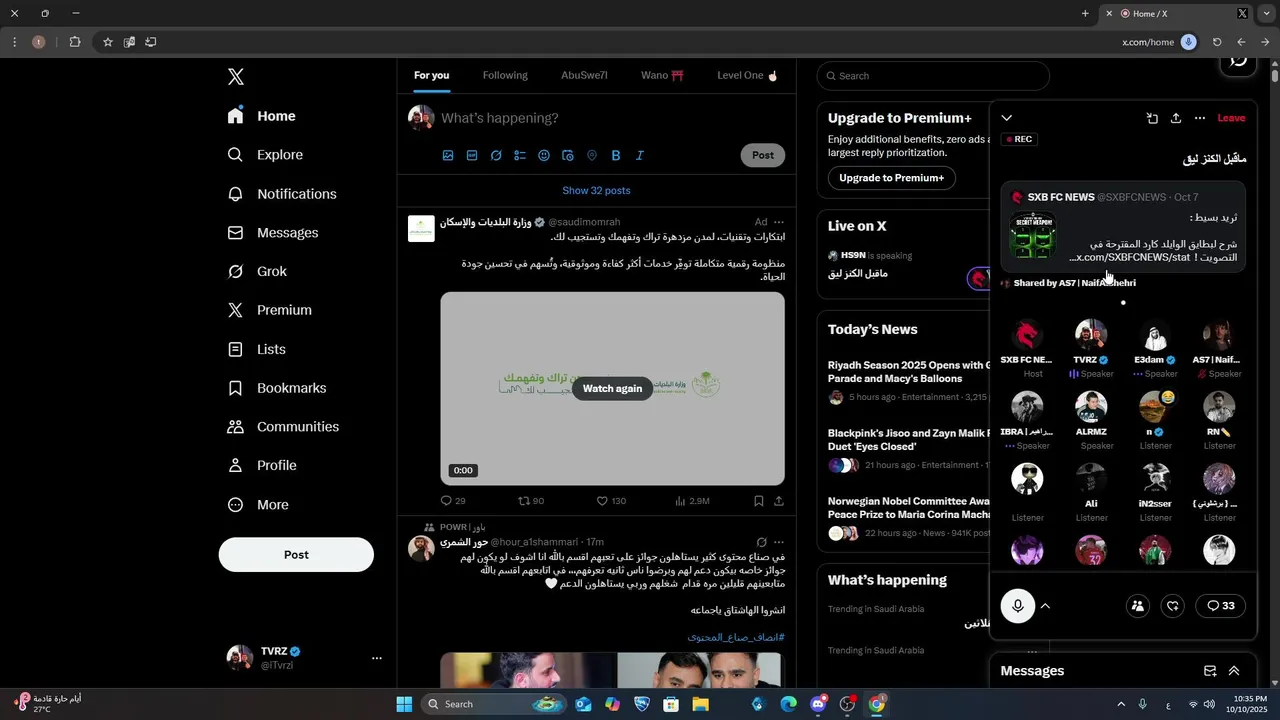Open account menu dots beside TVRZ
Image resolution: width=1280 pixels, height=720 pixels.
pyautogui.click(x=377, y=658)
